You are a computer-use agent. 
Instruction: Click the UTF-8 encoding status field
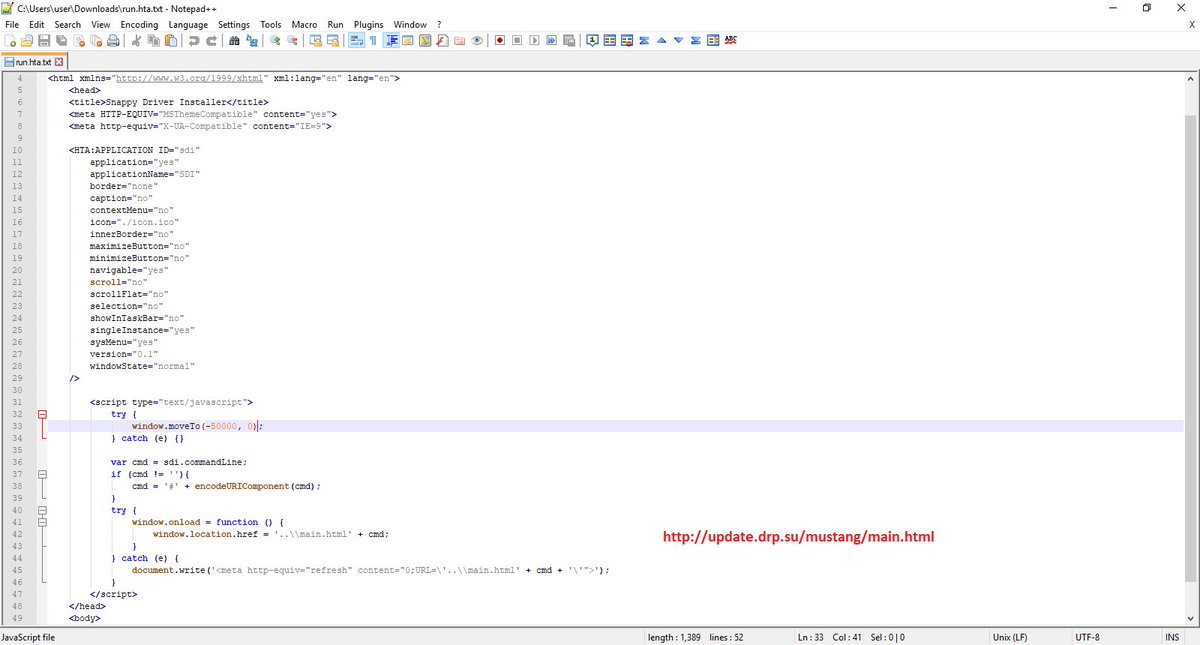tap(1088, 637)
